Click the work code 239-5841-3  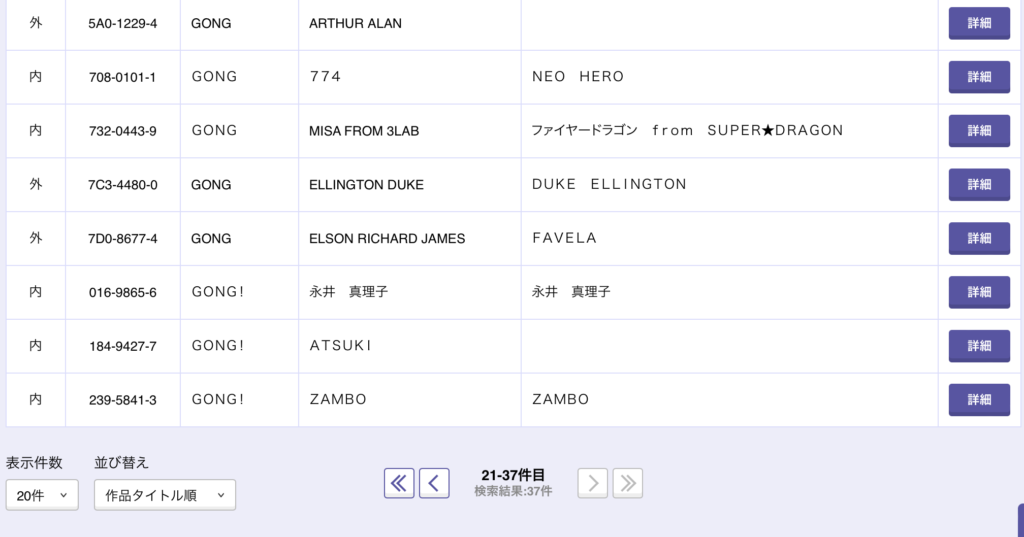(x=123, y=400)
